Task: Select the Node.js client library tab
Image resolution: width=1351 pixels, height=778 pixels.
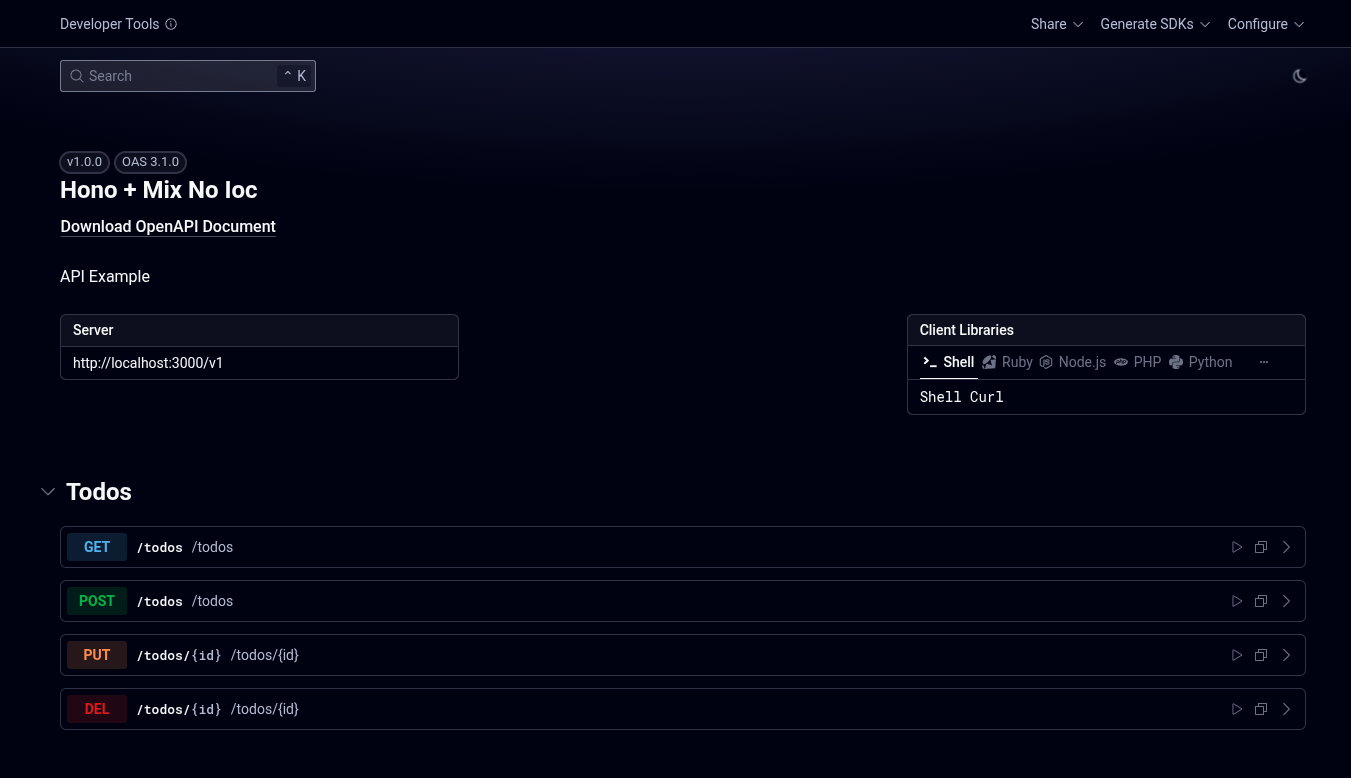Action: pos(1073,362)
